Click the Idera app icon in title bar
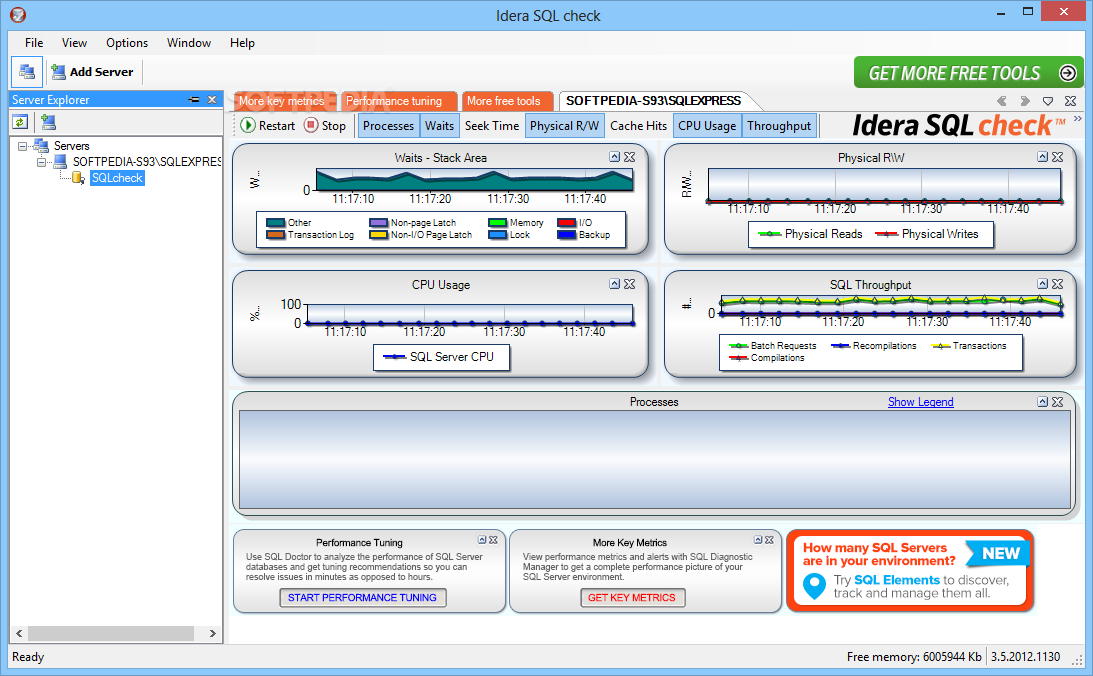 pos(18,15)
